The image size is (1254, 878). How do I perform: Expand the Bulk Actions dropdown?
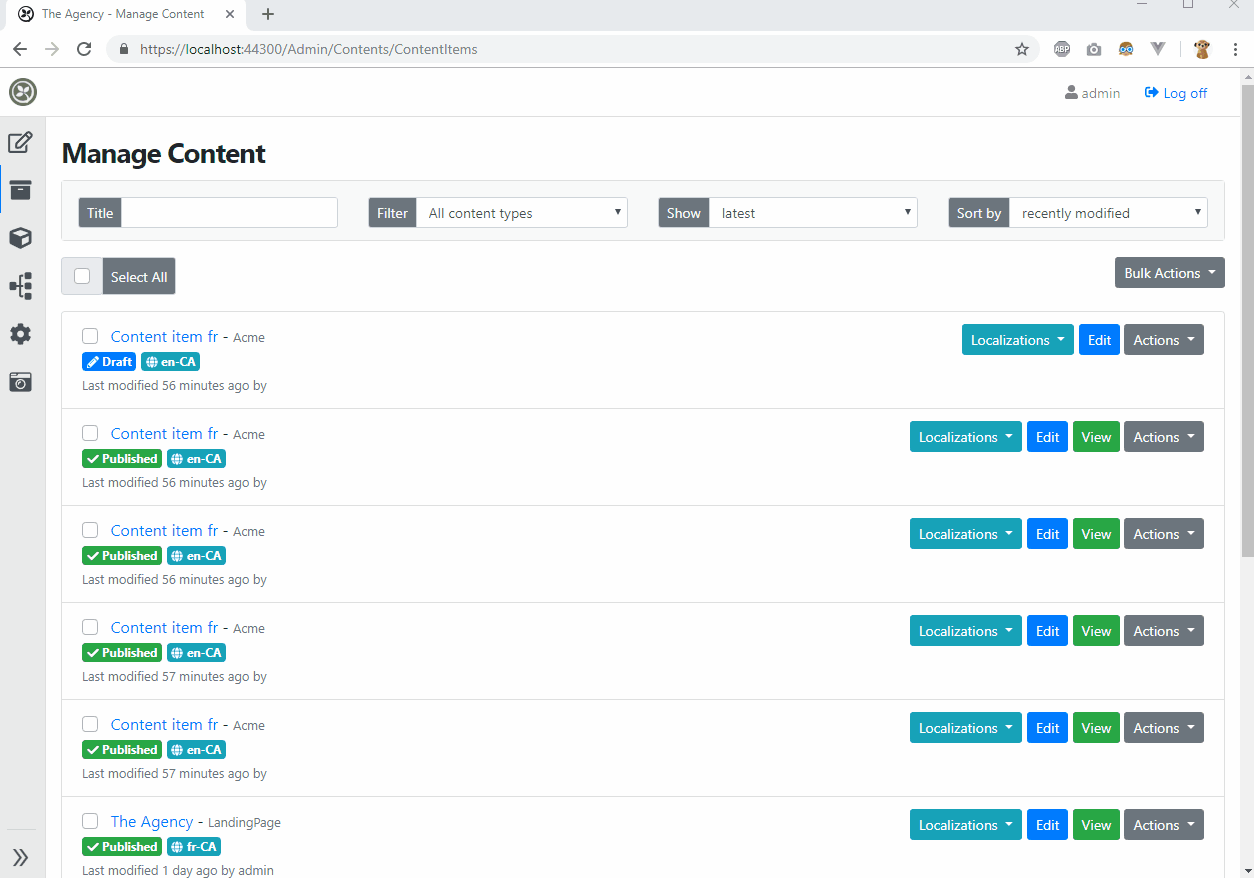point(1170,273)
